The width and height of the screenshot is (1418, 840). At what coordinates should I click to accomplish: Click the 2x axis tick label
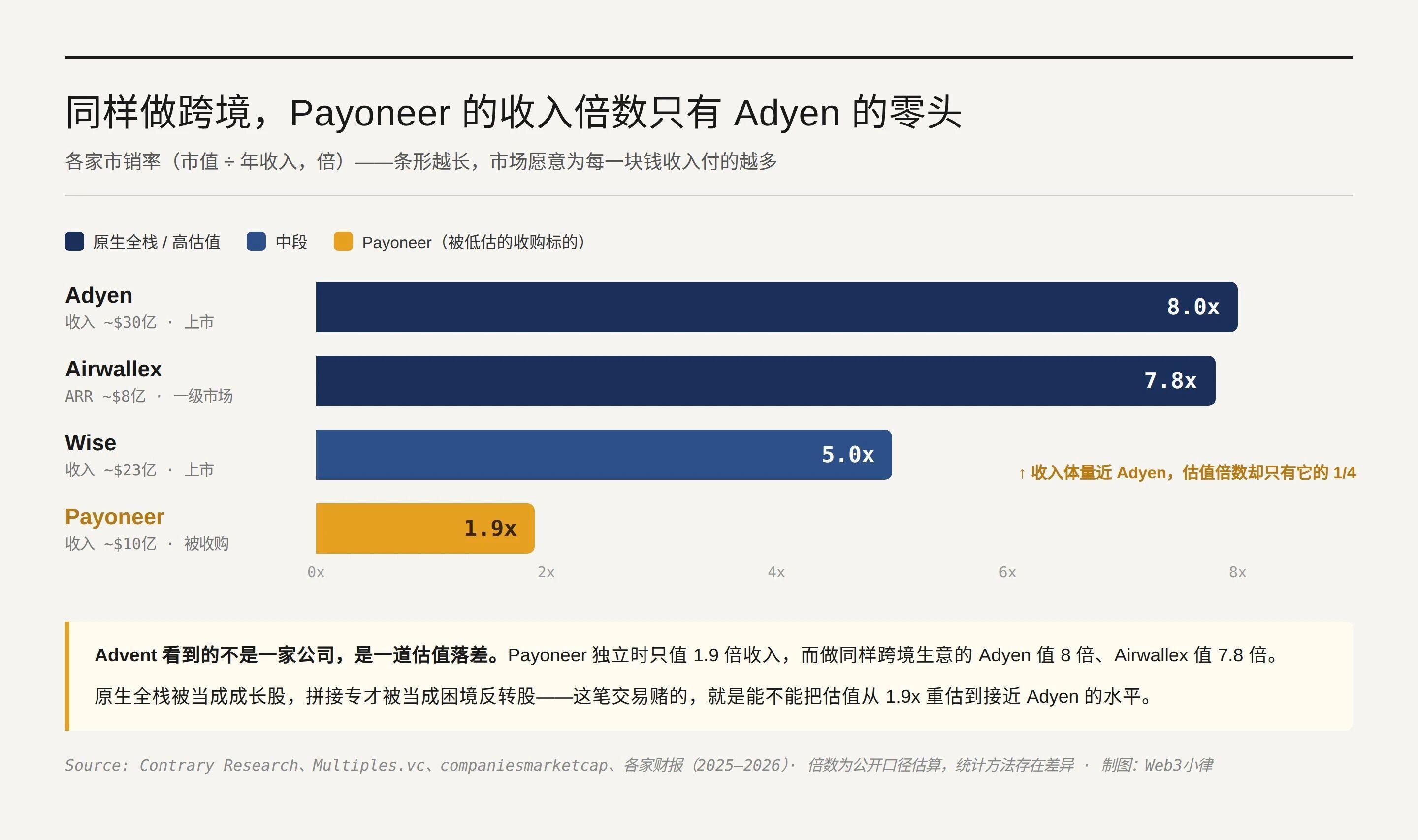[546, 572]
